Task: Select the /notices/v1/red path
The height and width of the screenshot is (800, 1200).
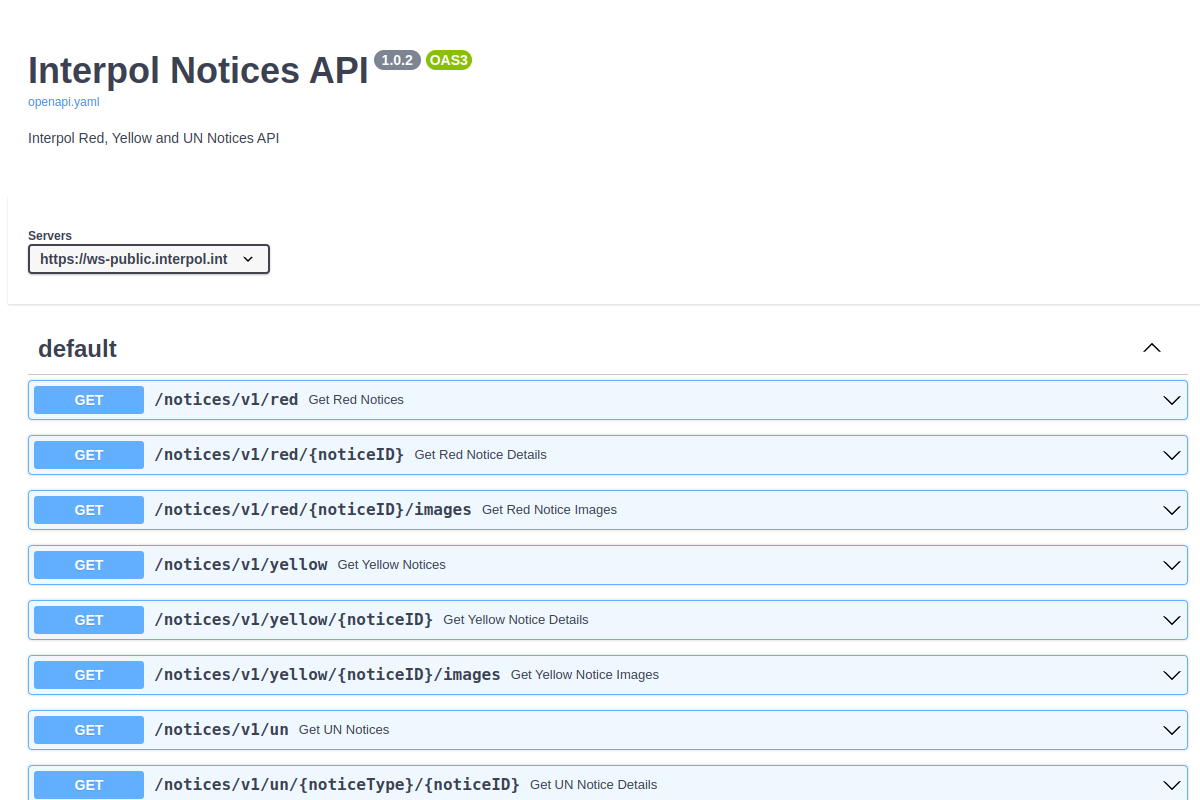Action: click(x=226, y=400)
